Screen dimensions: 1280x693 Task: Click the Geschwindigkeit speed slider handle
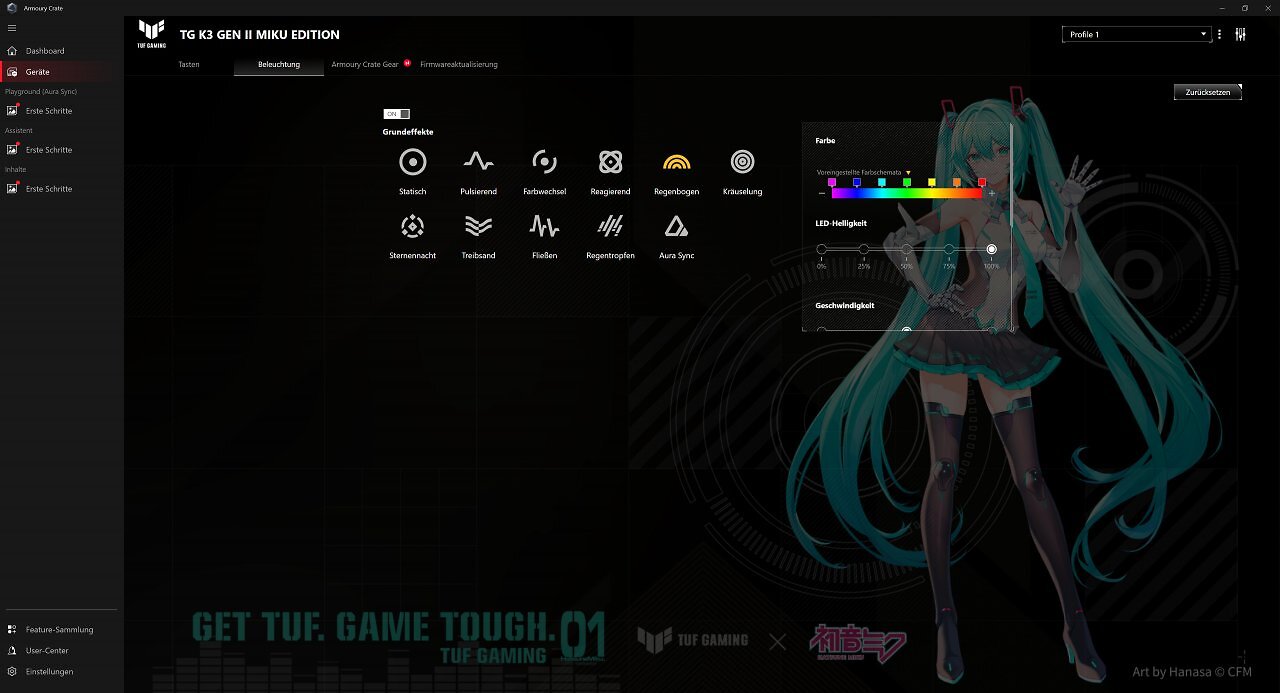pyautogui.click(x=906, y=330)
